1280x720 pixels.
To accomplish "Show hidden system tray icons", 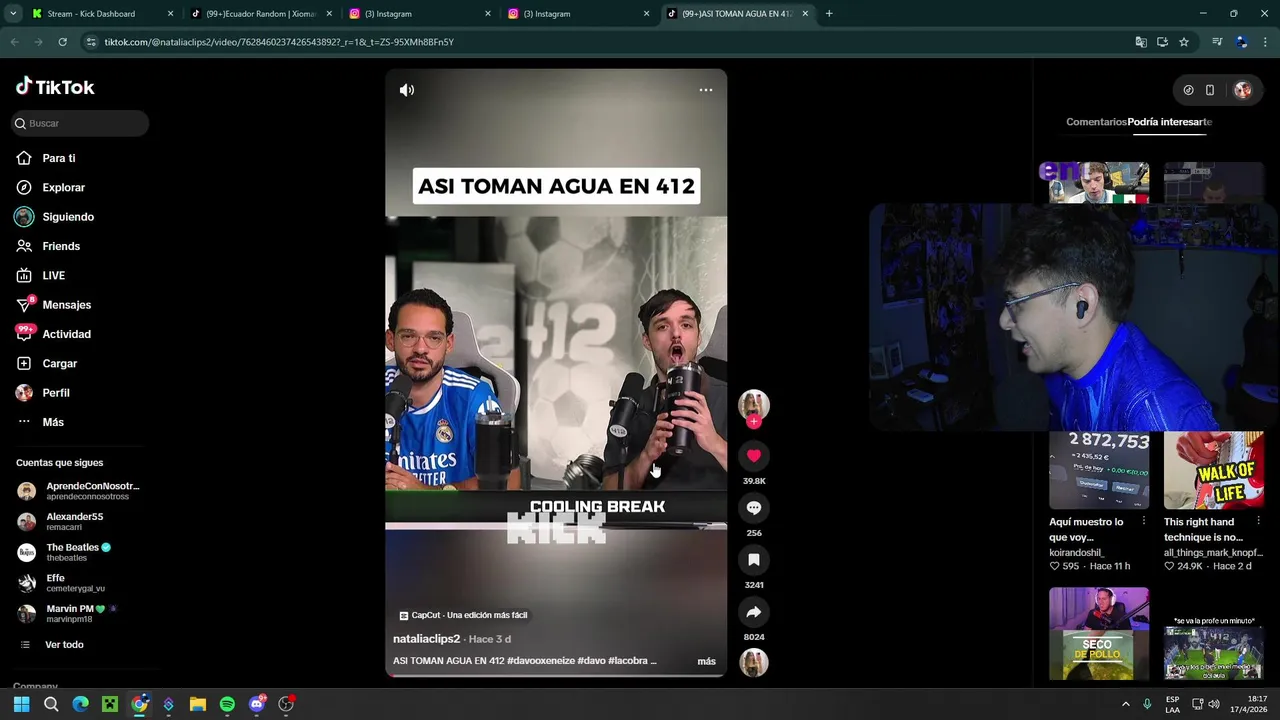I will (x=1125, y=704).
